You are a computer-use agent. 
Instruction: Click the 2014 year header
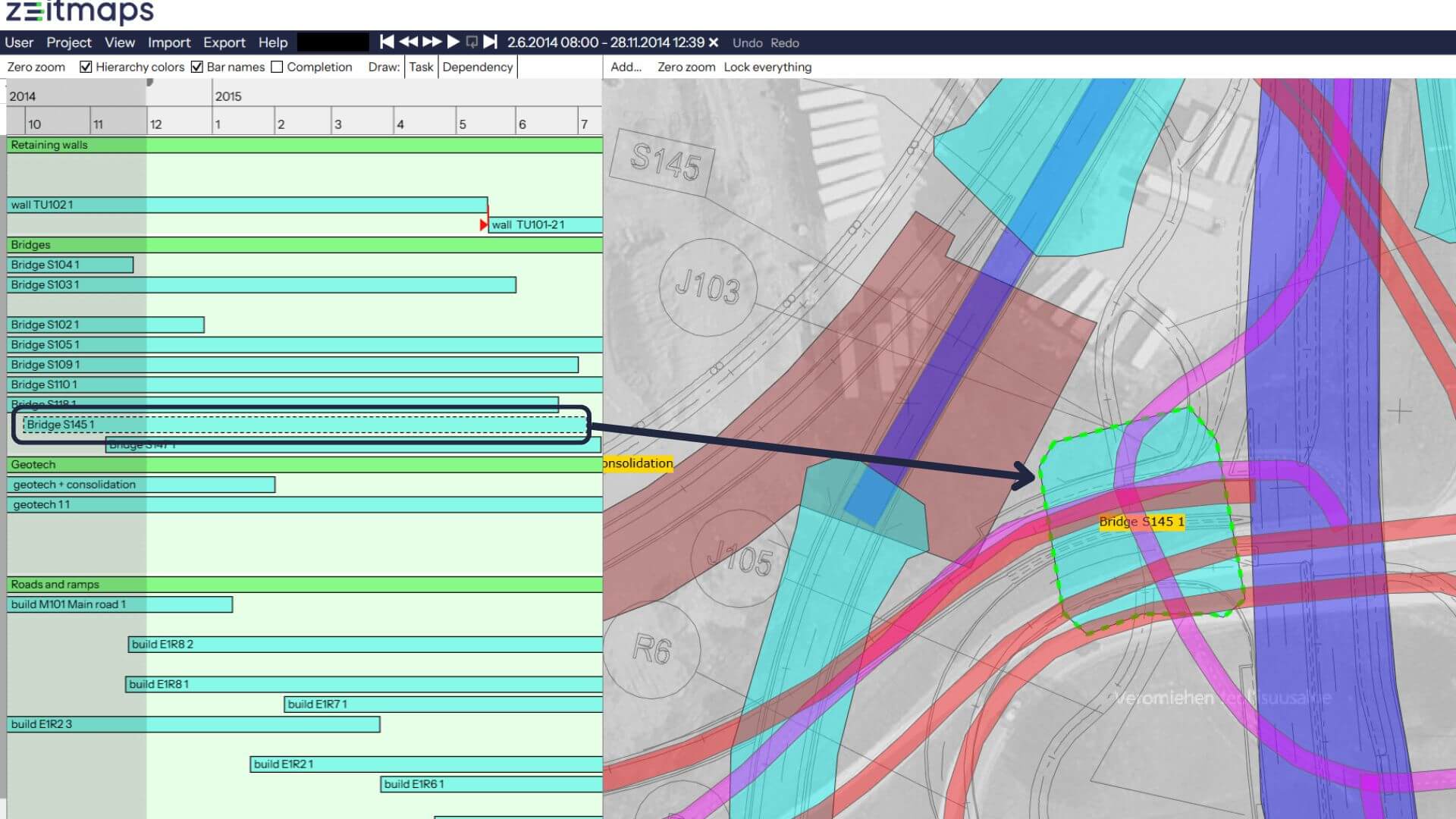click(x=23, y=96)
